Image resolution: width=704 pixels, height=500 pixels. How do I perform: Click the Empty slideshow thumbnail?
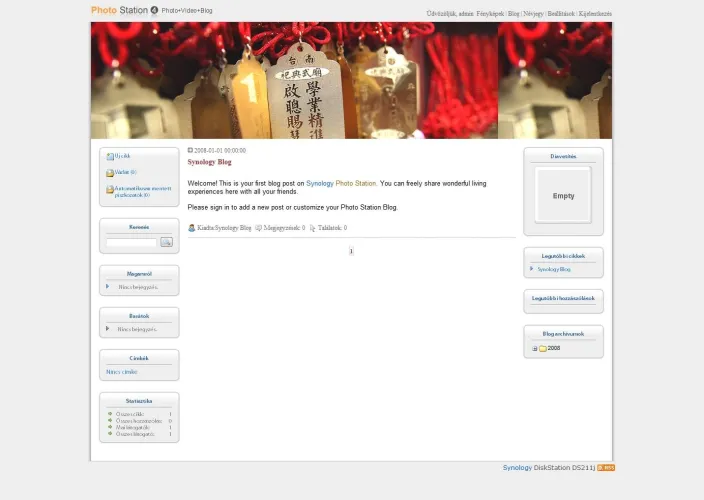point(563,196)
